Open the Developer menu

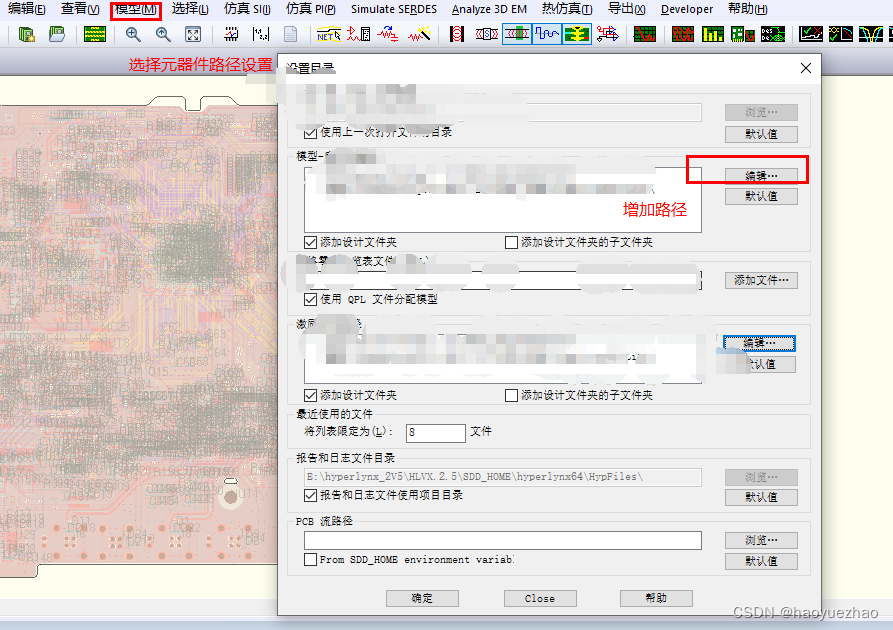tap(687, 9)
